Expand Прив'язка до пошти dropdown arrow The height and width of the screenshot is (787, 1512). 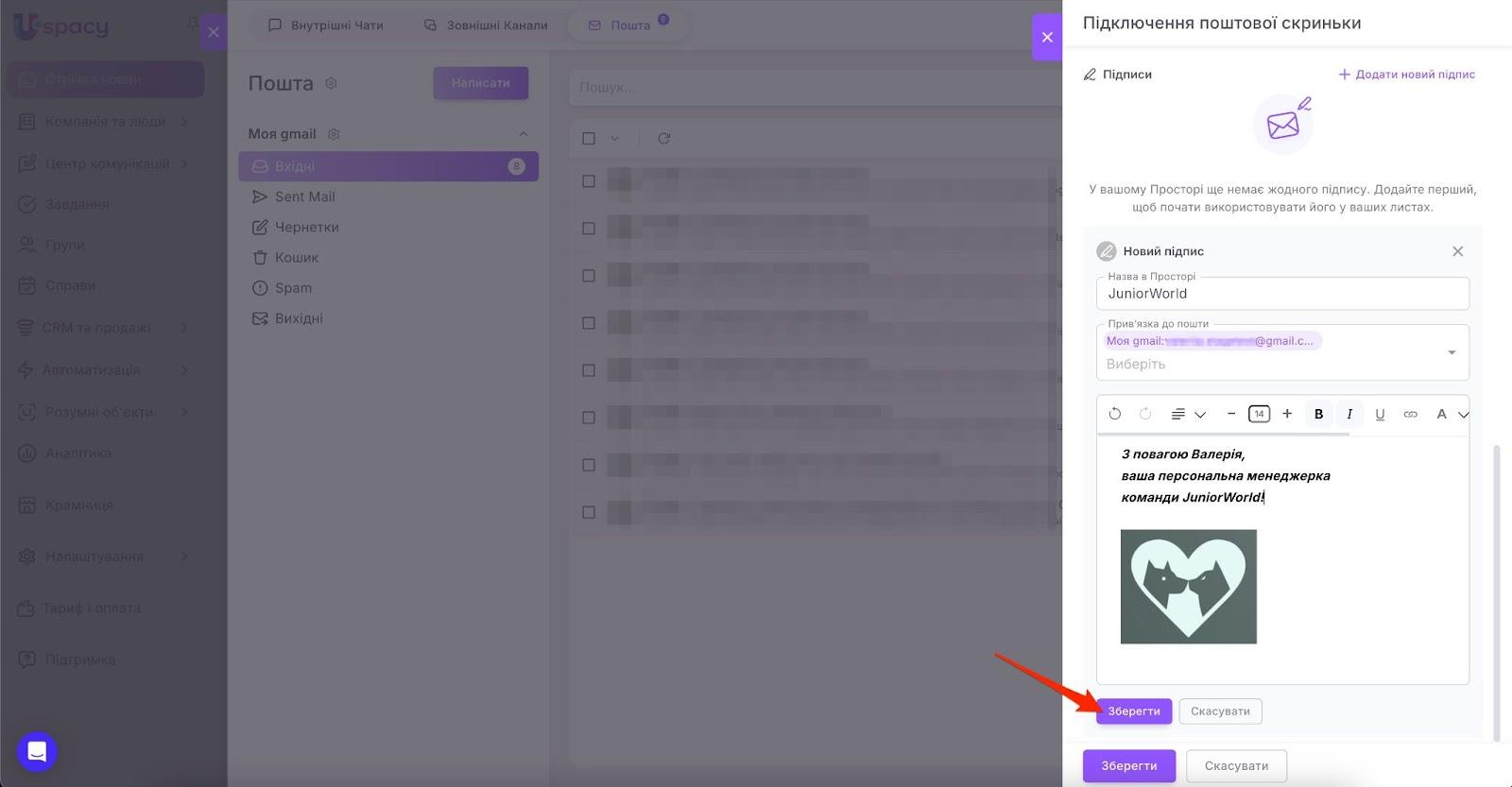pyautogui.click(x=1452, y=352)
